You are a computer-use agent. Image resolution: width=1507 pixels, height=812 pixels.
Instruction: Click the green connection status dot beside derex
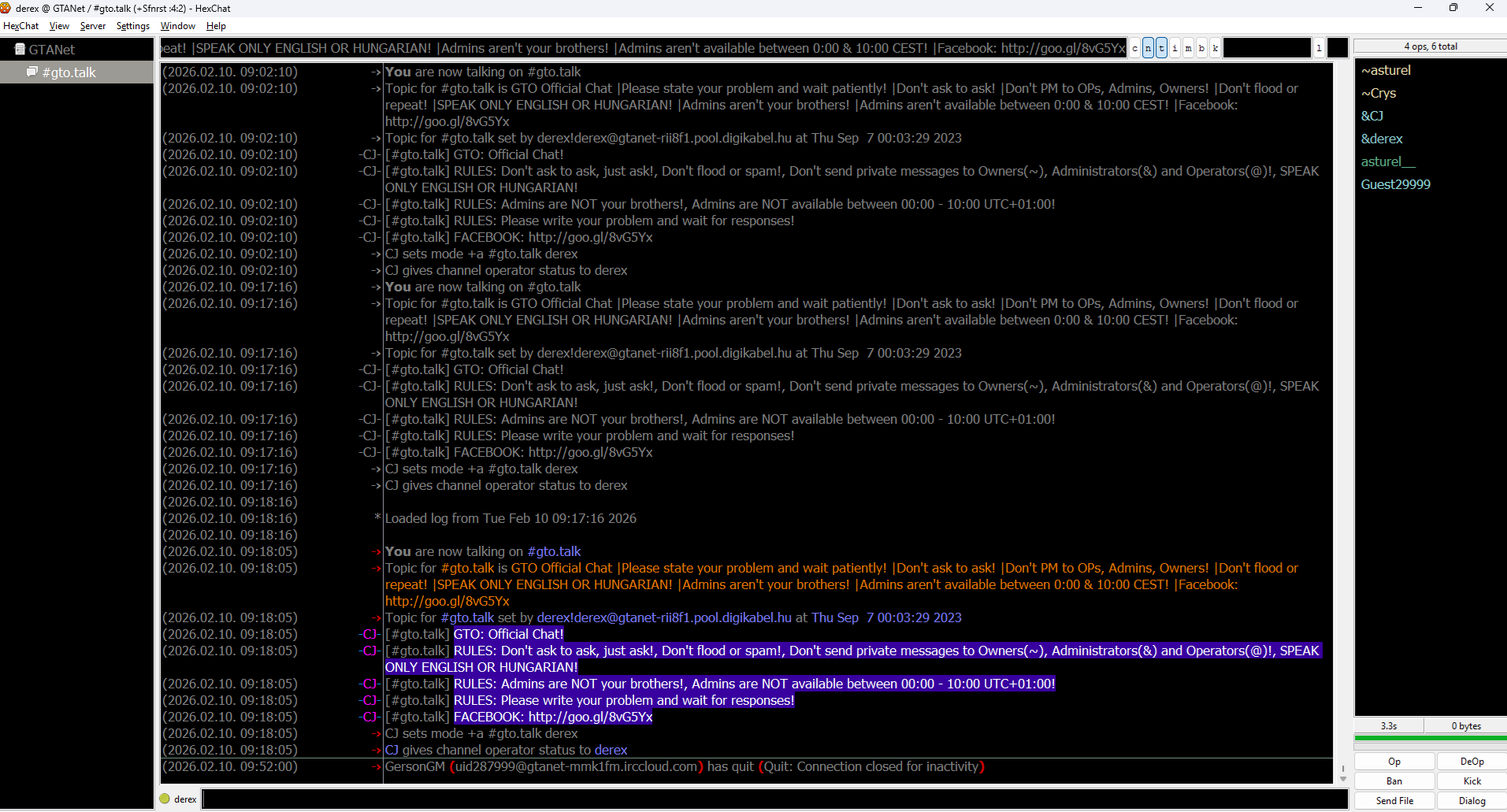[x=165, y=798]
